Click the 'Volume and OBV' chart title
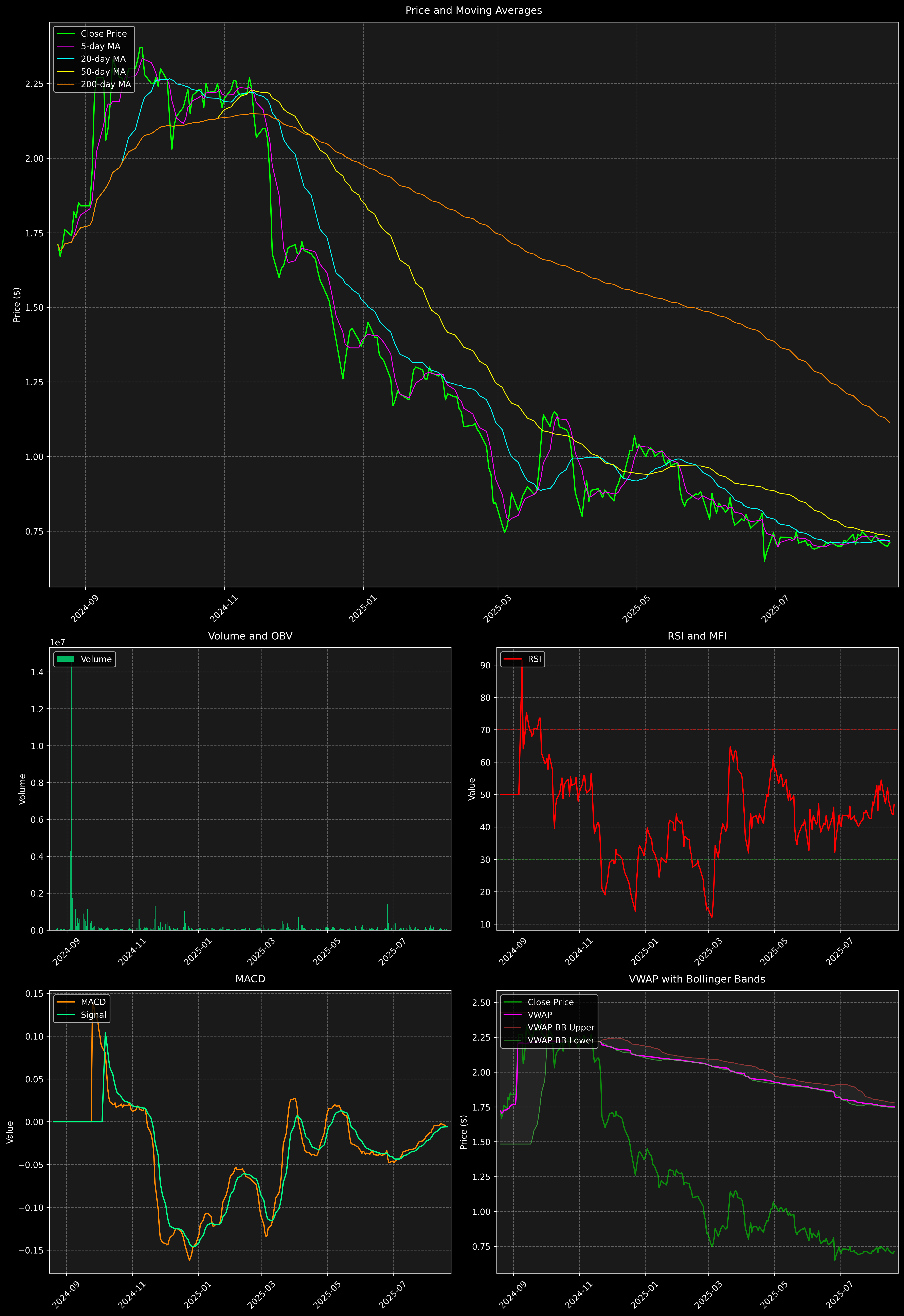Screen dimensions: 904x1316 tap(250, 636)
